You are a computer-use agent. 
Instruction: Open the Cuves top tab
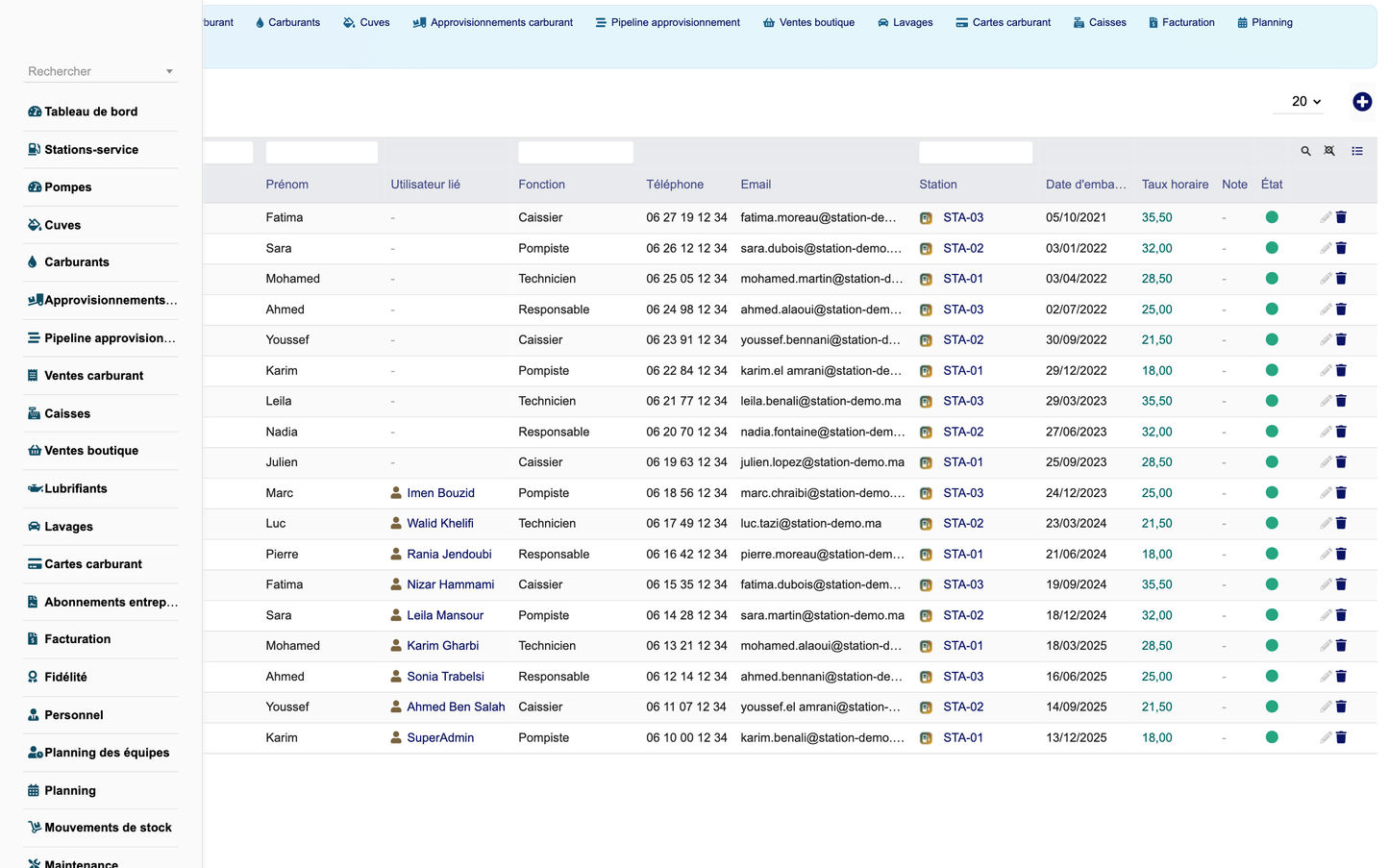click(366, 22)
